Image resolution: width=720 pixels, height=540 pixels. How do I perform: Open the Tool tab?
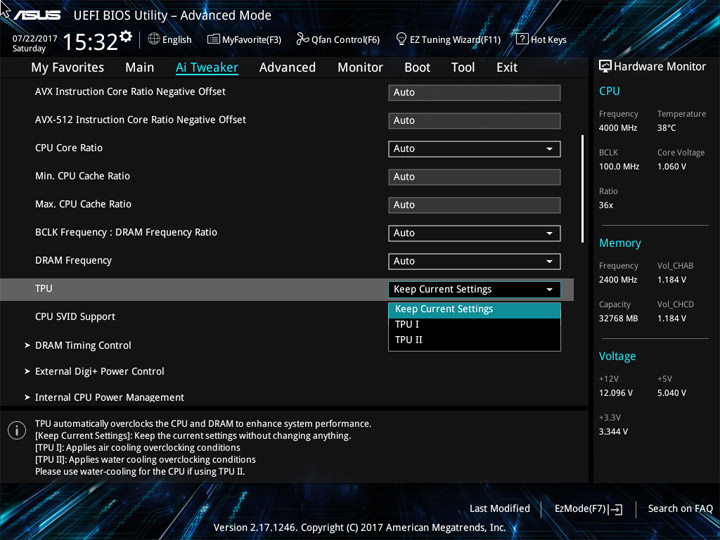point(463,68)
